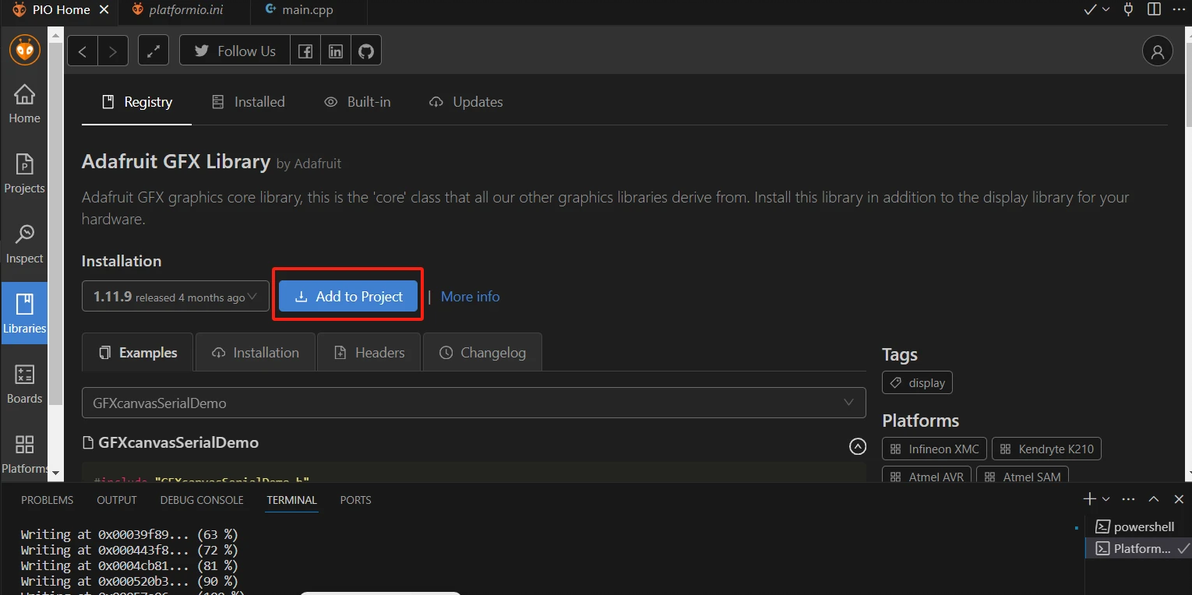Open the GitHub icon link
1192x595 pixels.
366,51
